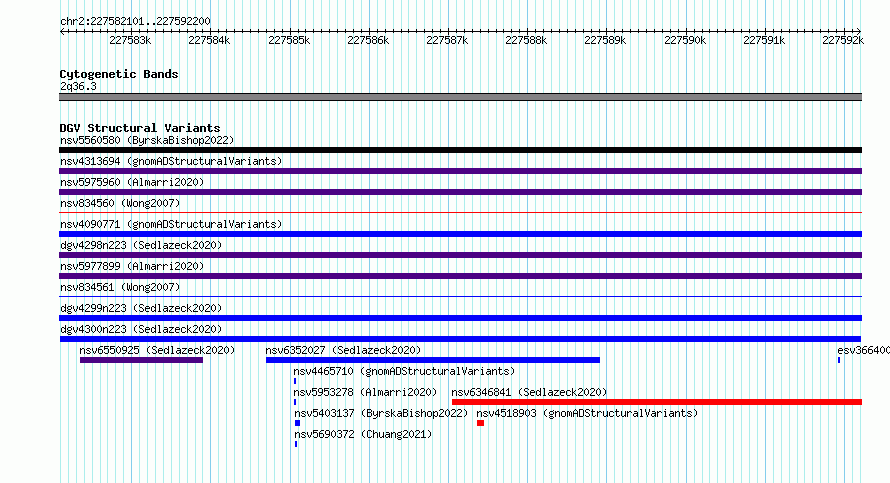Viewport: 890px width, 483px height.
Task: Select nsv834560 (Wong2007) variant label
Action: click(x=120, y=203)
